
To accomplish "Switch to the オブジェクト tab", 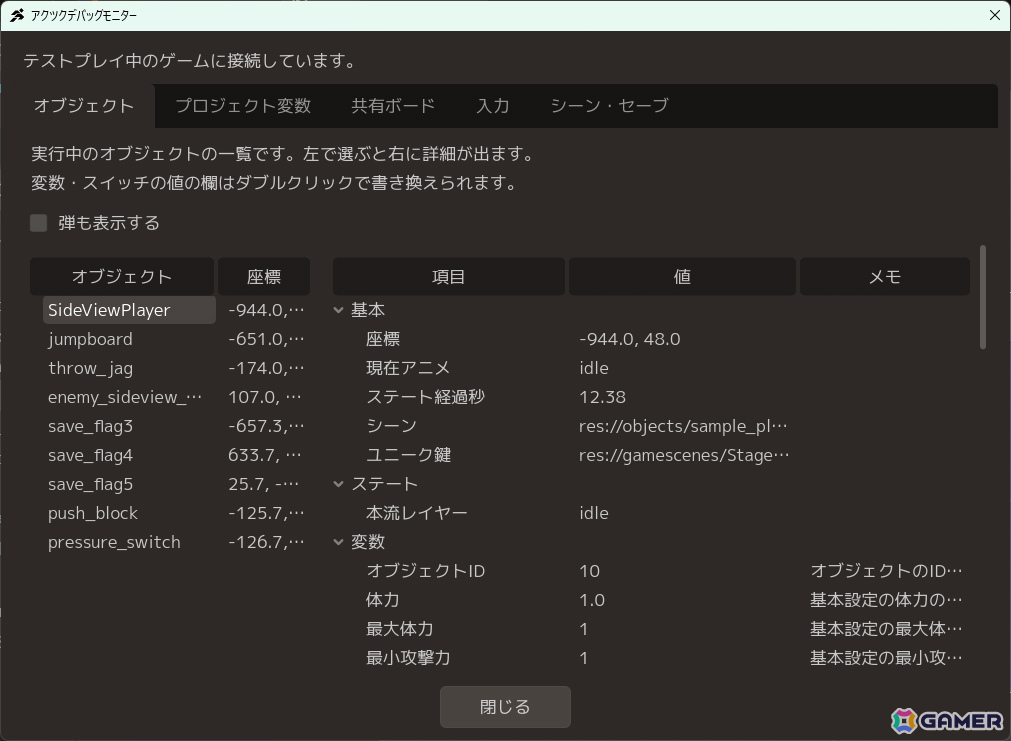I will coord(84,106).
